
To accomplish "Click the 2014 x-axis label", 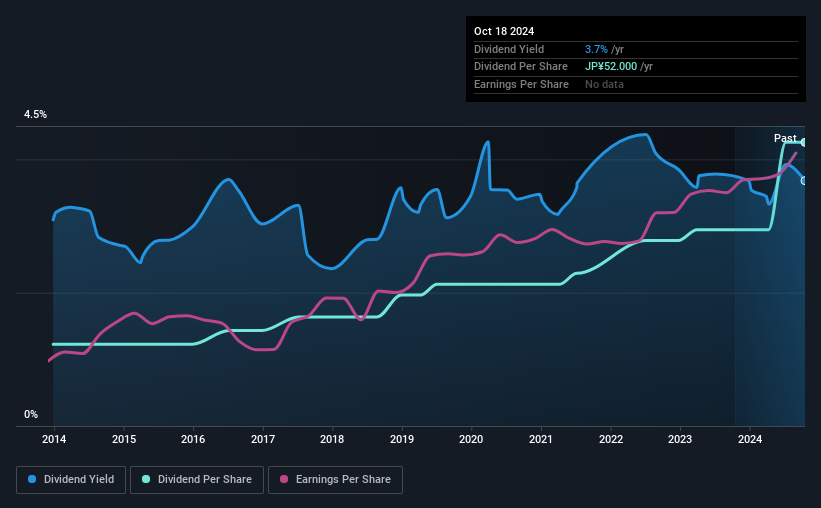I will [x=54, y=439].
